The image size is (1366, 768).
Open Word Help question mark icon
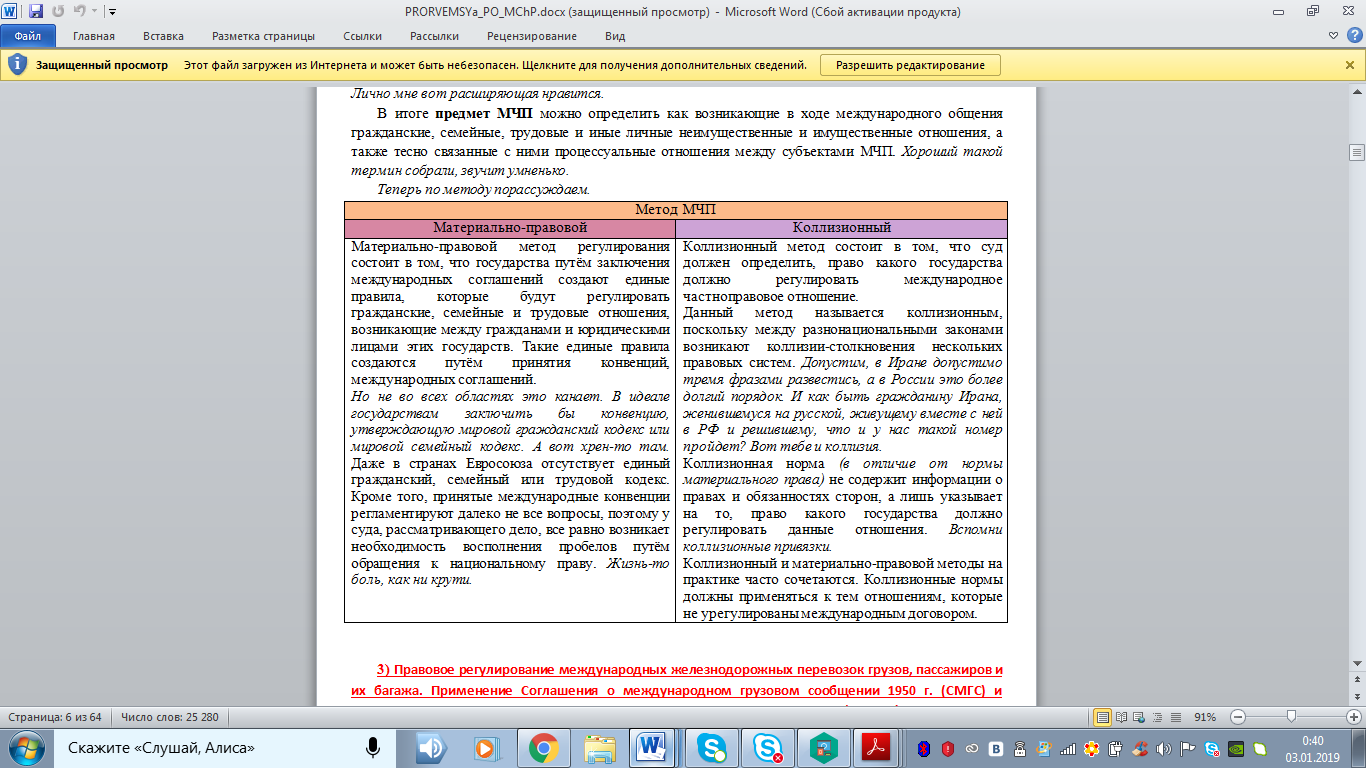point(1354,36)
